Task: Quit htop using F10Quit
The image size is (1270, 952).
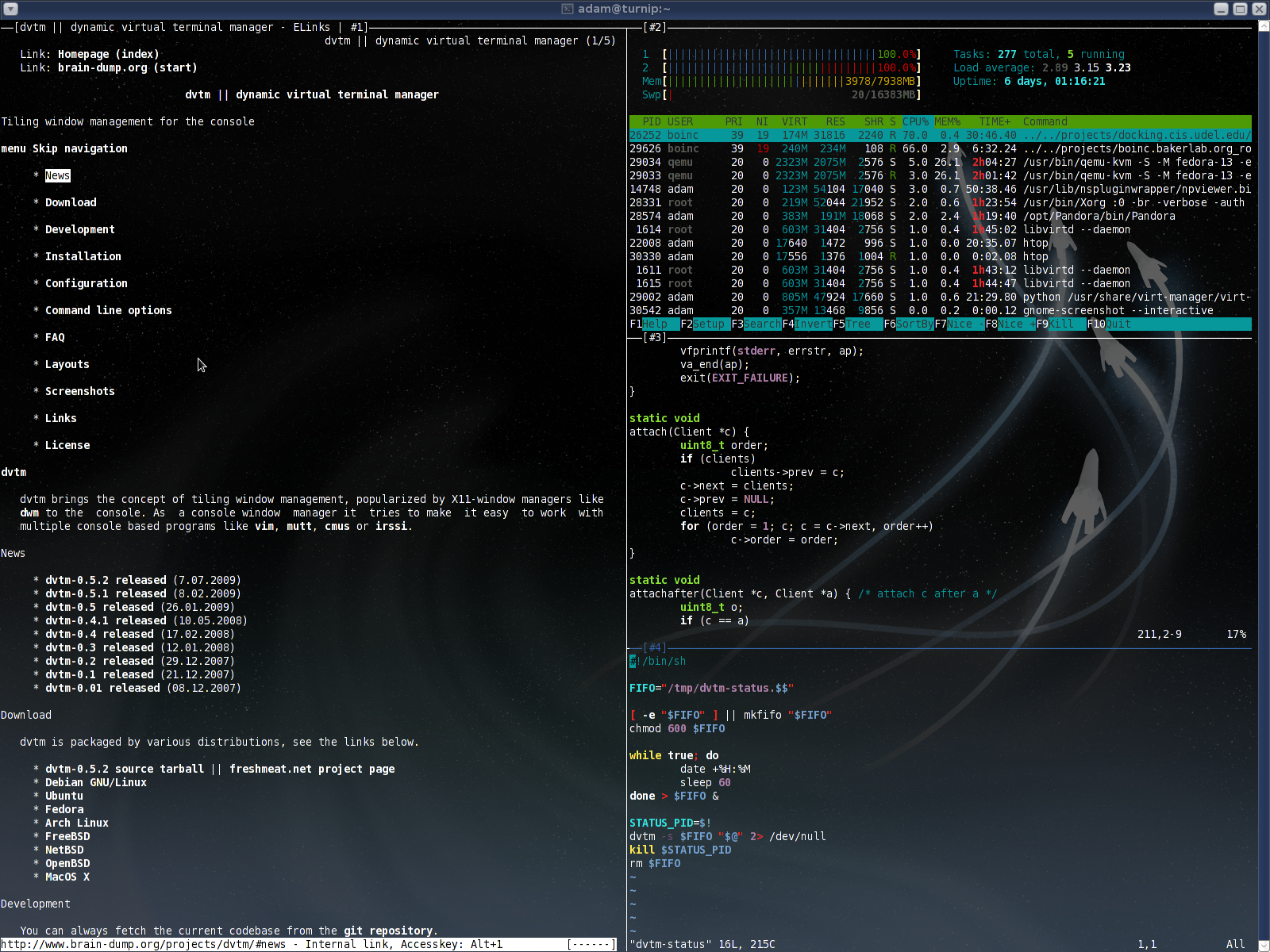Action: (1107, 324)
